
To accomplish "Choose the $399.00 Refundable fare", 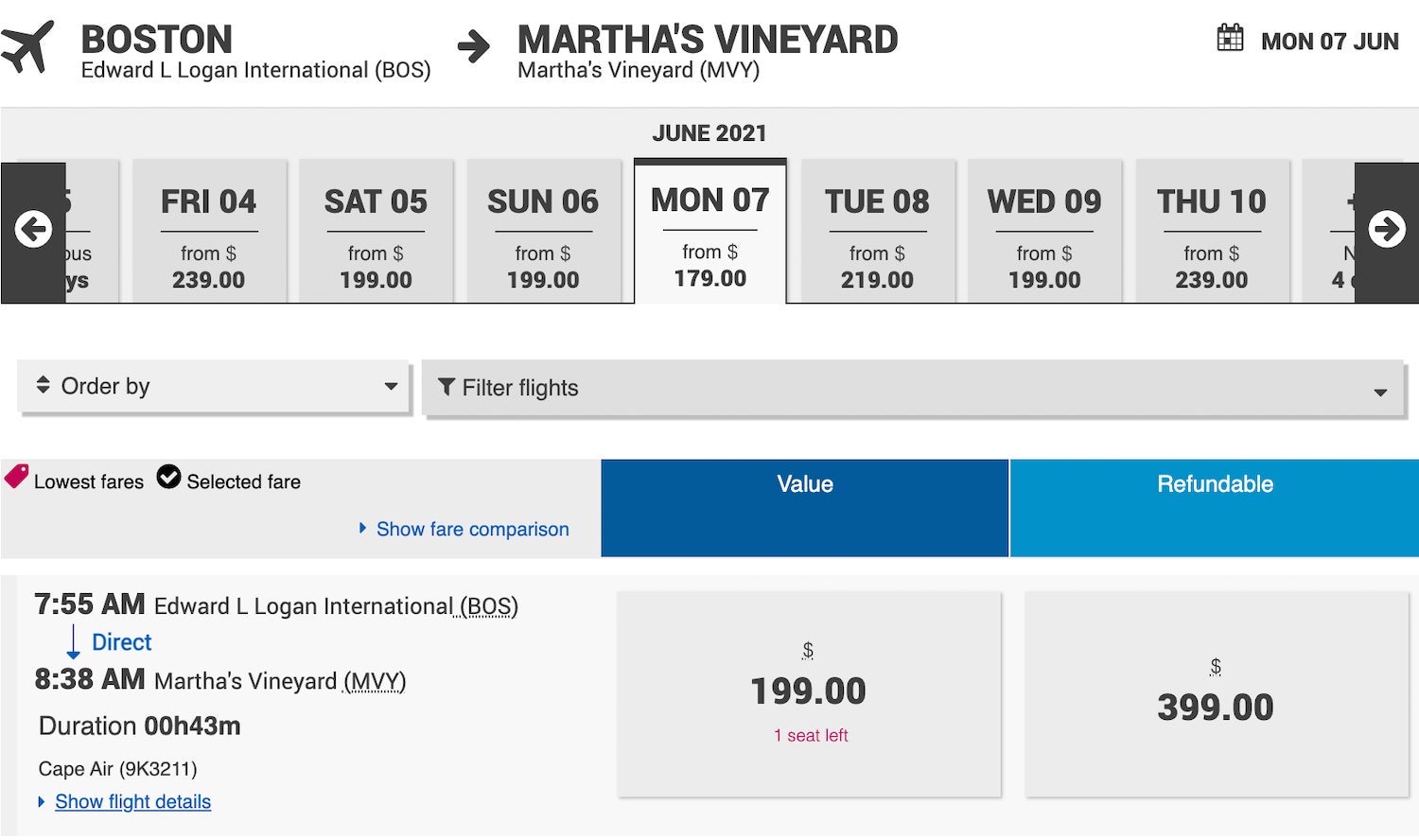I will pos(1216,693).
